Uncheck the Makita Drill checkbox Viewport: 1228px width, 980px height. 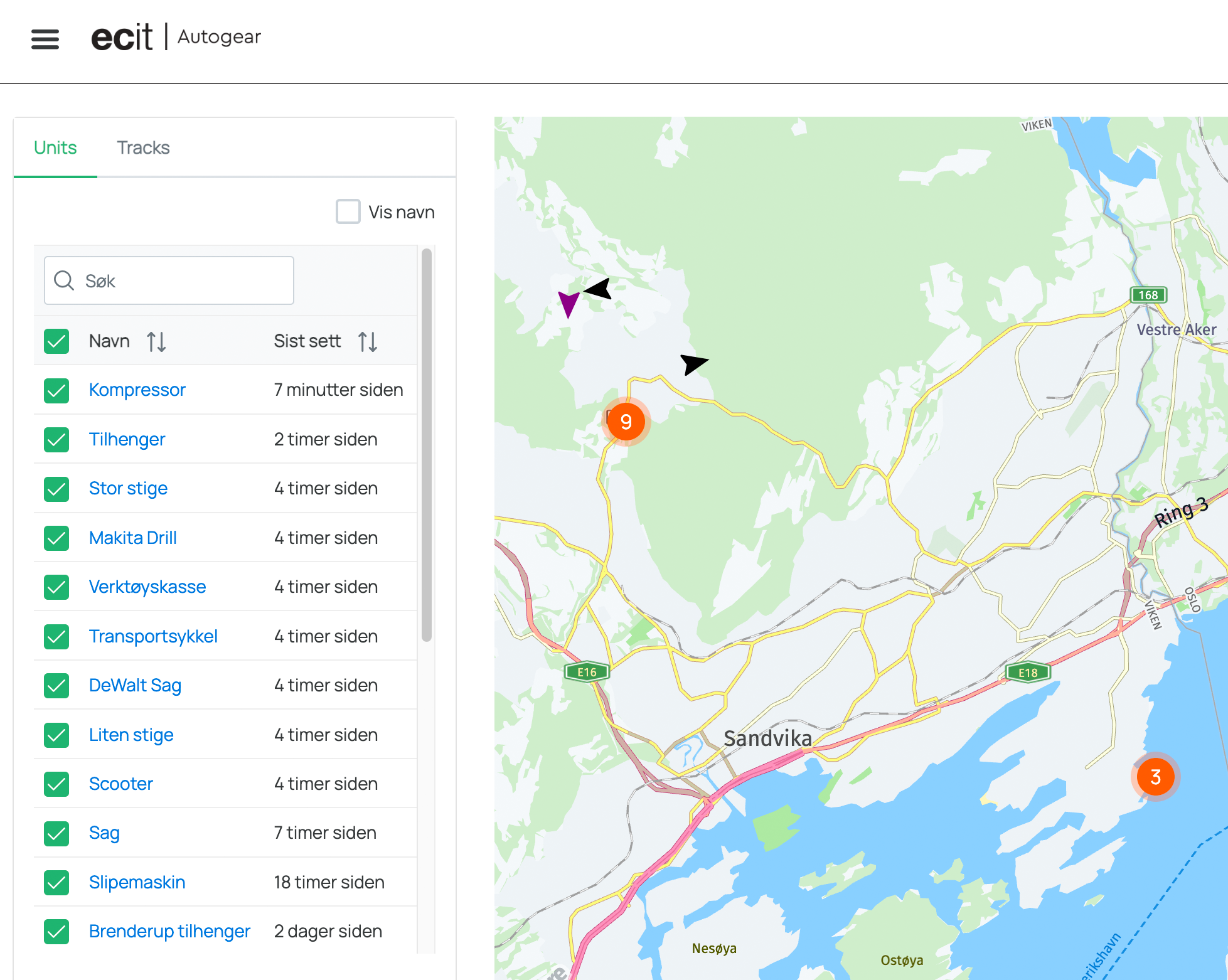[56, 538]
